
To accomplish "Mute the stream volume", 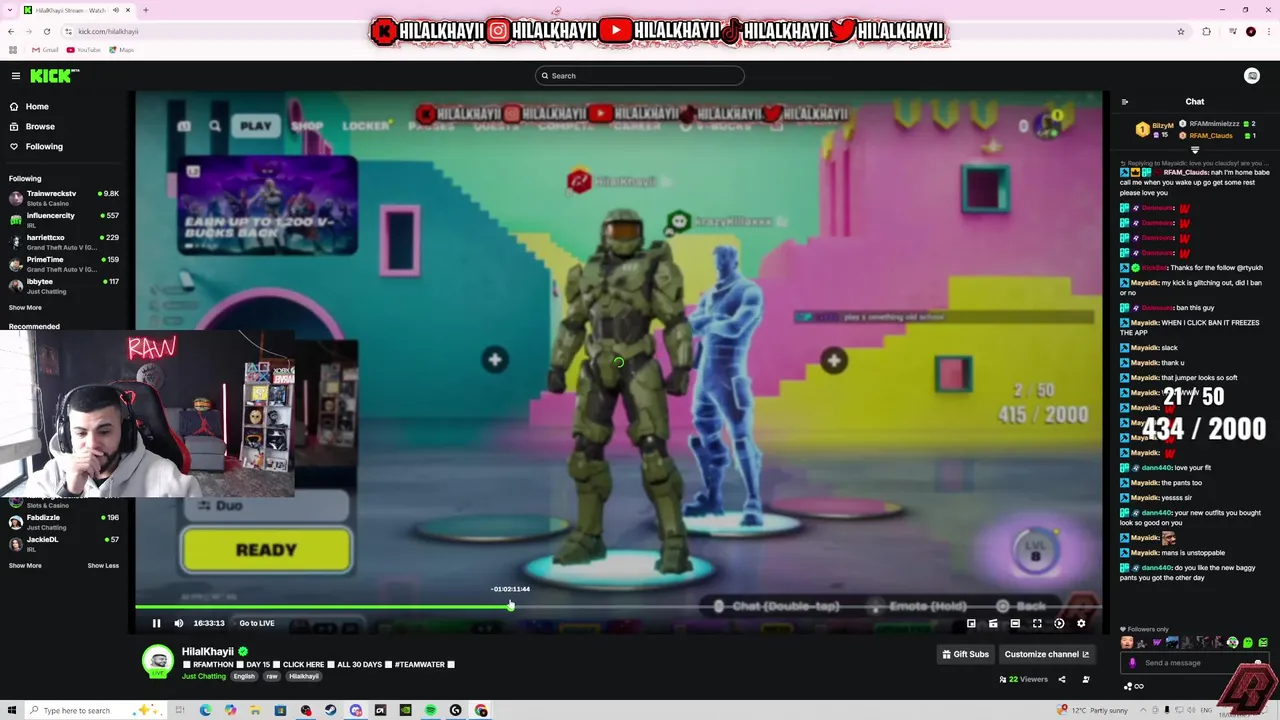I will pos(179,623).
